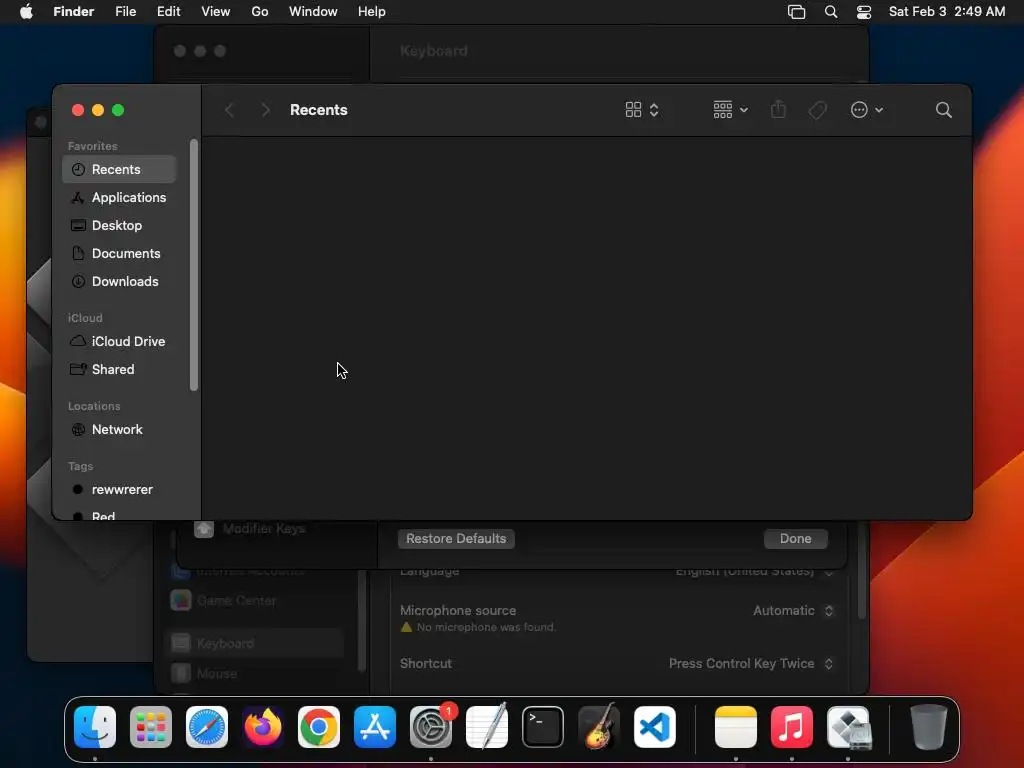Select Network under Locations

(x=120, y=430)
